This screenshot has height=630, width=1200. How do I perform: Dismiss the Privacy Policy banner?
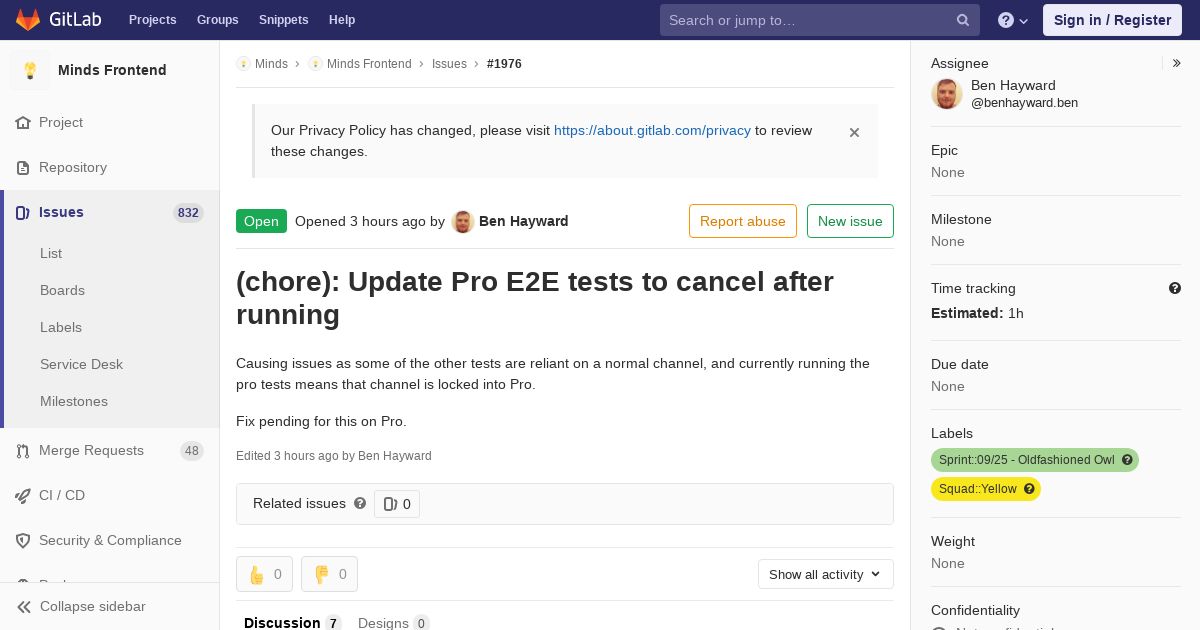click(854, 132)
